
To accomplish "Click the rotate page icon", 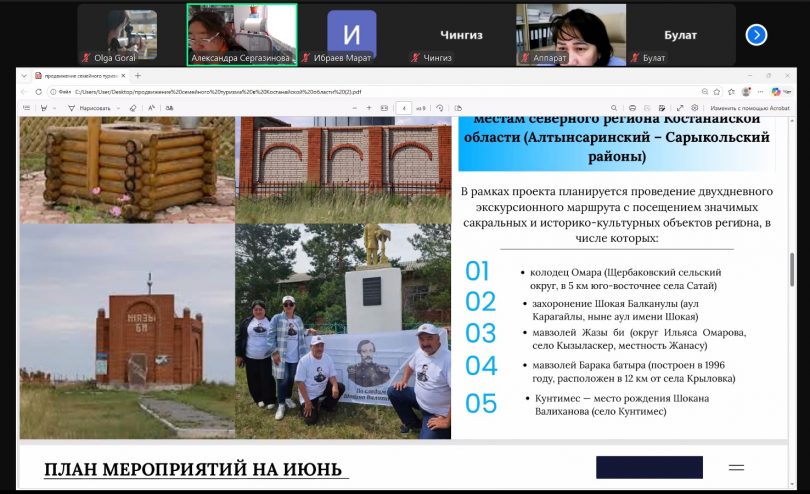I will click(441, 107).
